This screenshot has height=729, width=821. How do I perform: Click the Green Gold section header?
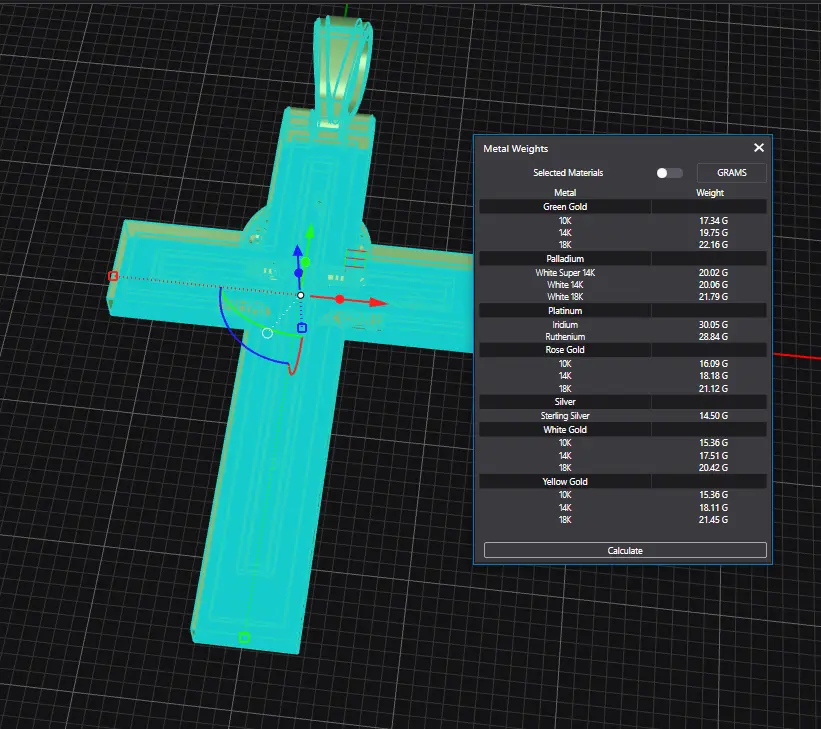[565, 207]
